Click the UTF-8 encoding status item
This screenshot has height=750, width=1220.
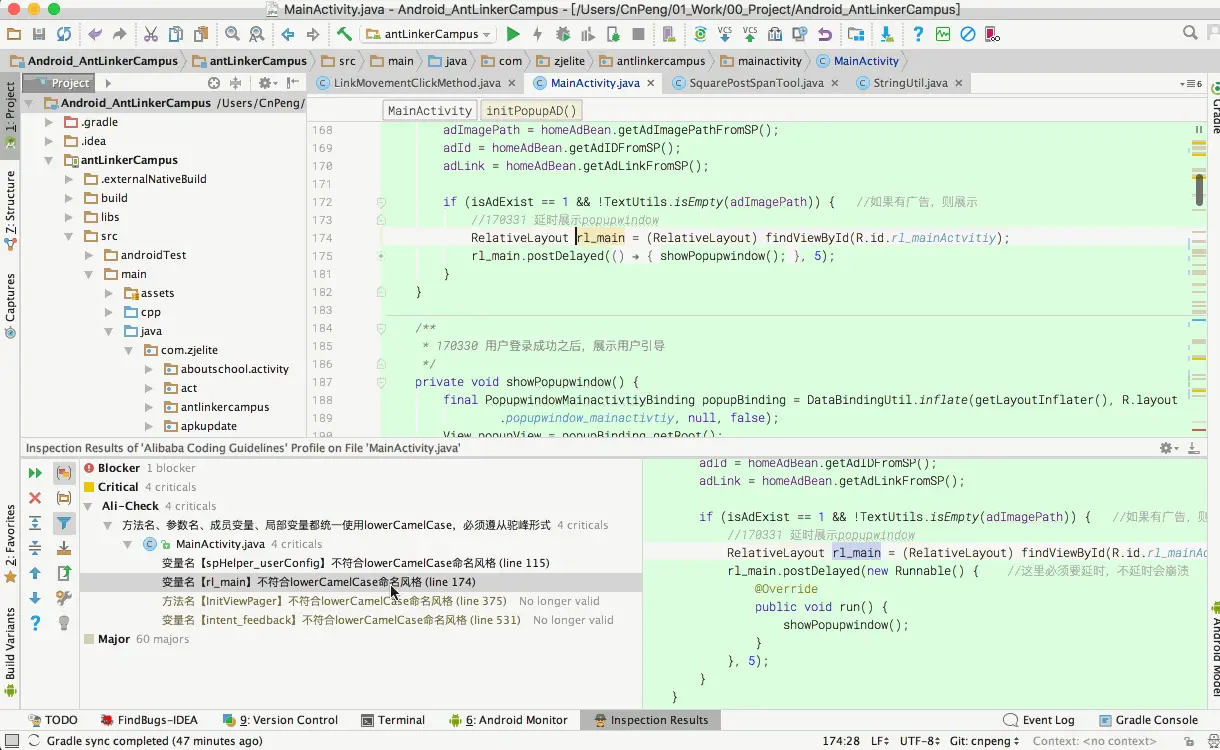(918, 741)
